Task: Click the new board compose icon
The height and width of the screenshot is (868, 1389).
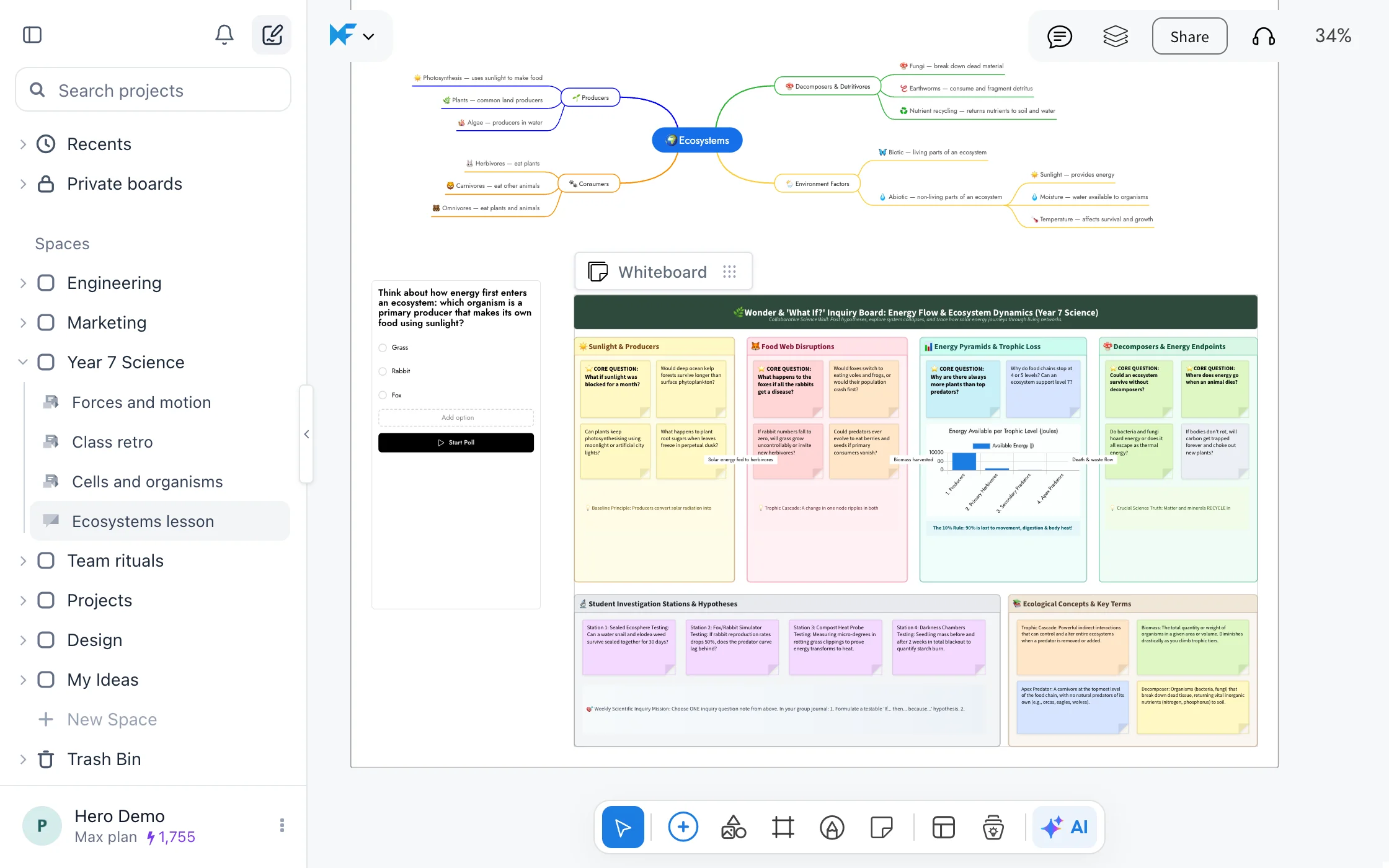Action: [272, 35]
